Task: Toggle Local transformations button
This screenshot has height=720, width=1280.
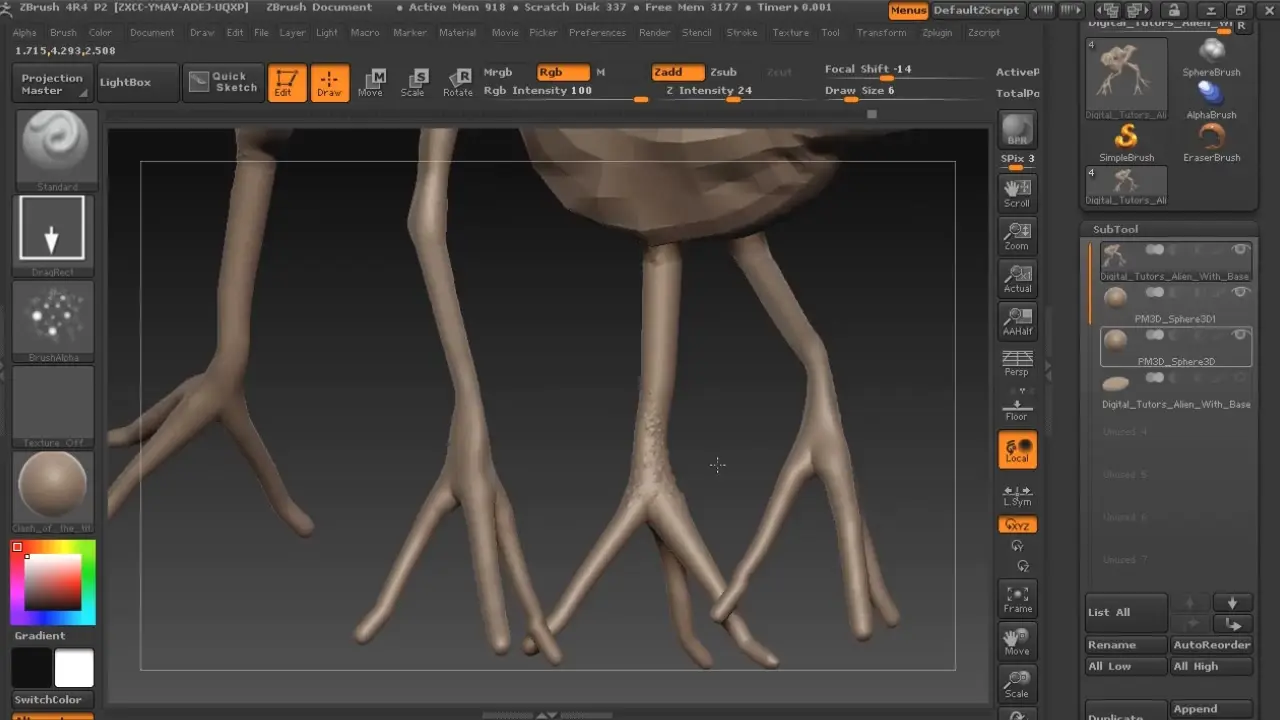Action: click(1017, 450)
